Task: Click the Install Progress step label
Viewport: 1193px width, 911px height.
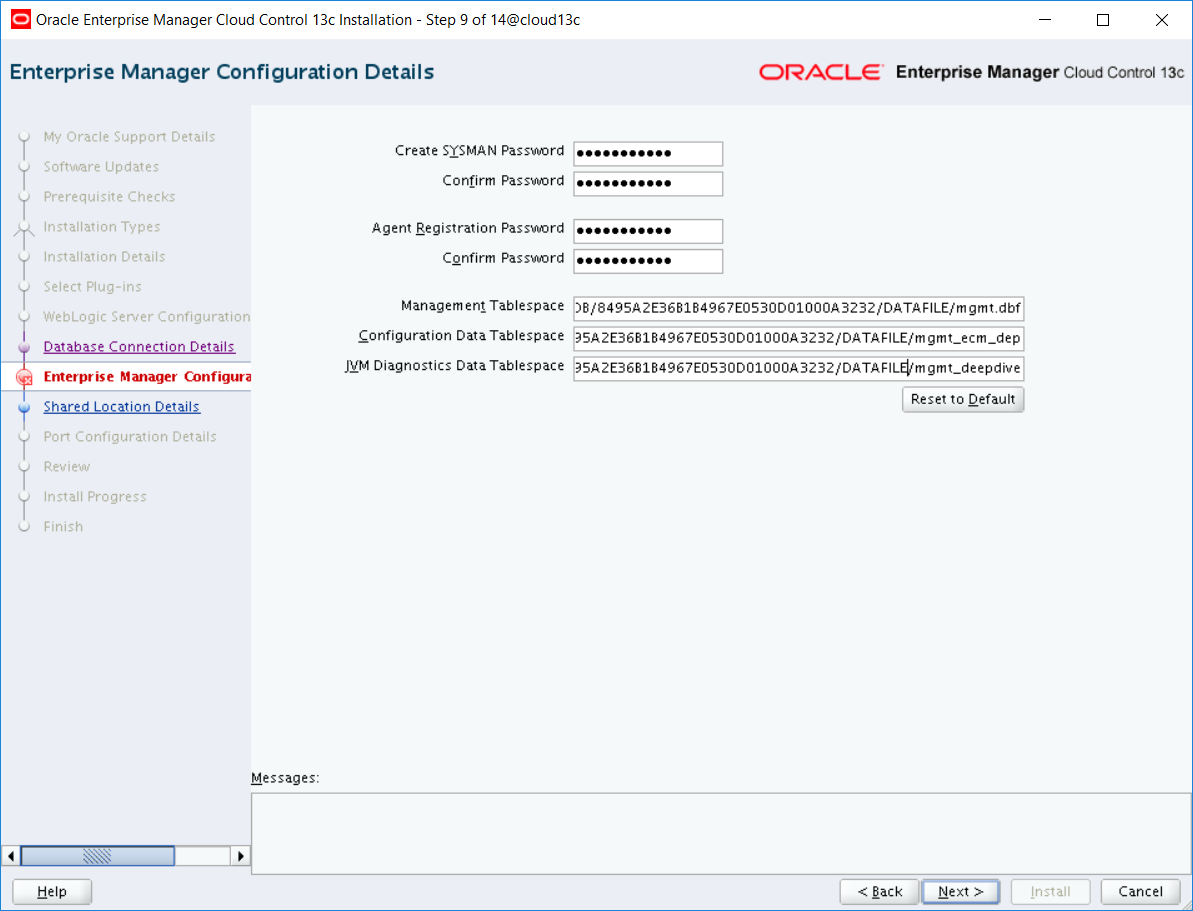Action: coord(95,497)
